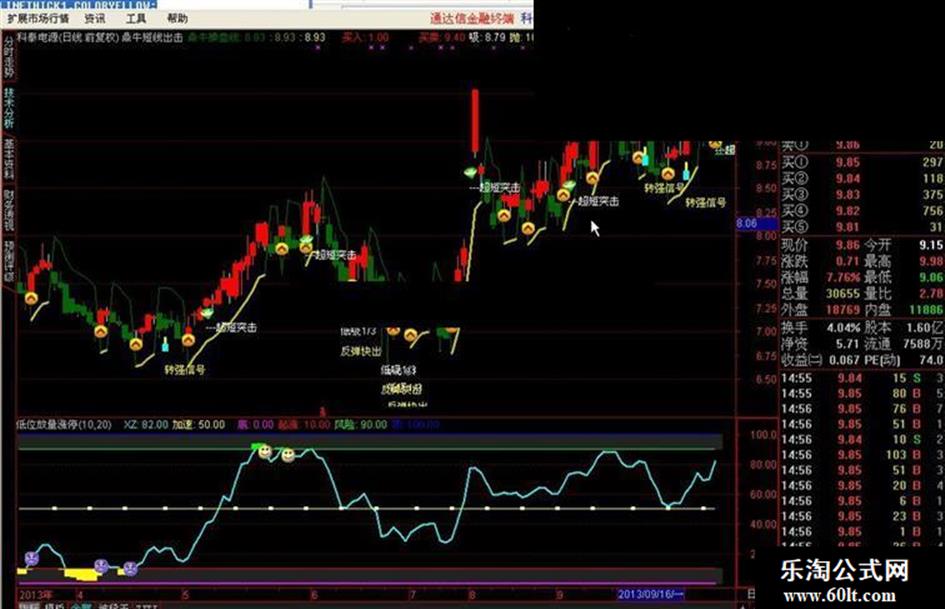Click the 科泰电源(日线 前复权) chart title
The width and height of the screenshot is (945, 609).
[x=67, y=37]
